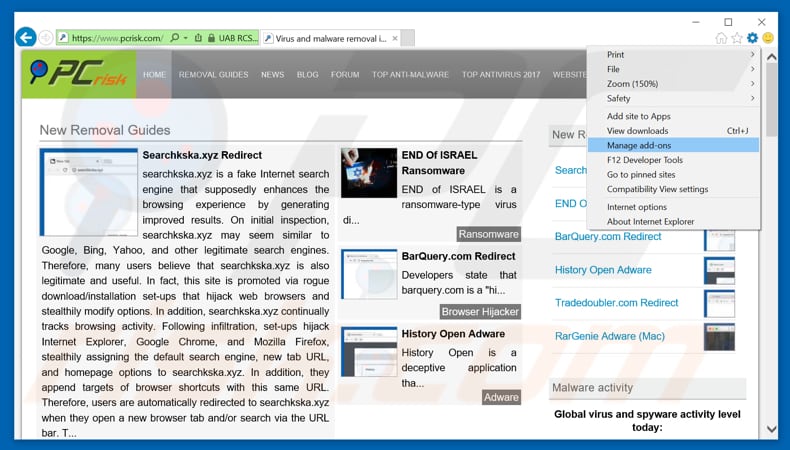Click the scrollbar down arrow
The image size is (790, 450).
(x=771, y=429)
